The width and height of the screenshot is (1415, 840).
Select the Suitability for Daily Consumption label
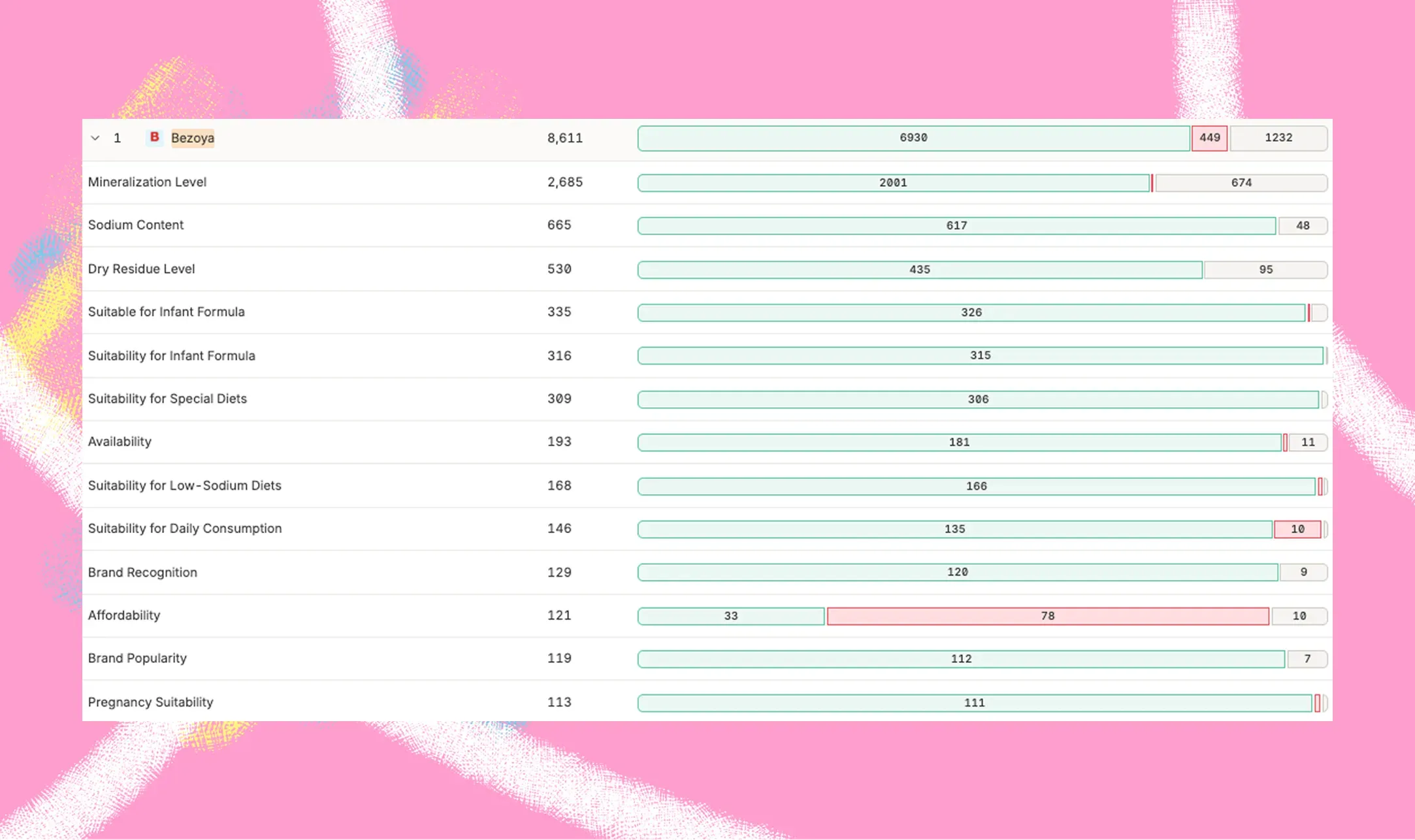pos(185,529)
